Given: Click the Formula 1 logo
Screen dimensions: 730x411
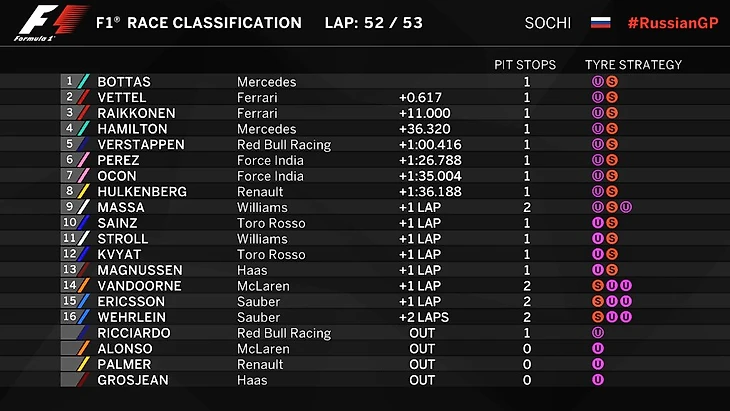Looking at the screenshot, I should (51, 23).
